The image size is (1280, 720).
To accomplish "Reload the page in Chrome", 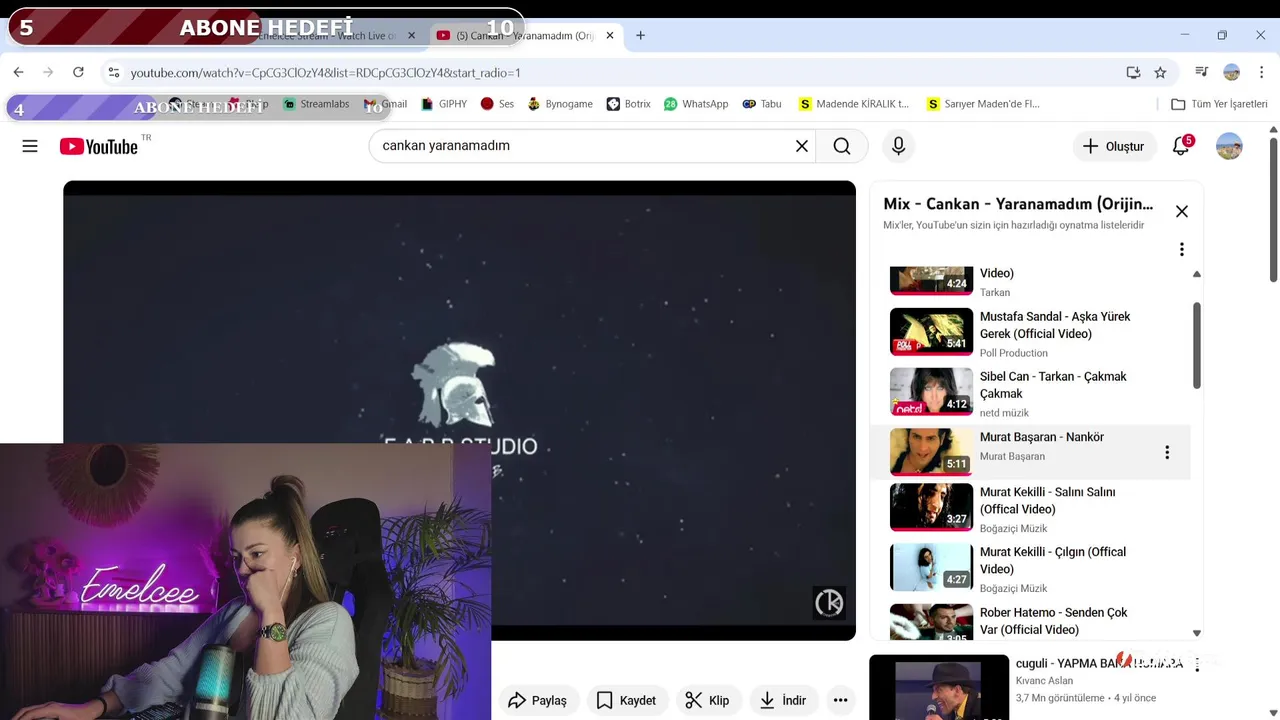I will (x=78, y=72).
